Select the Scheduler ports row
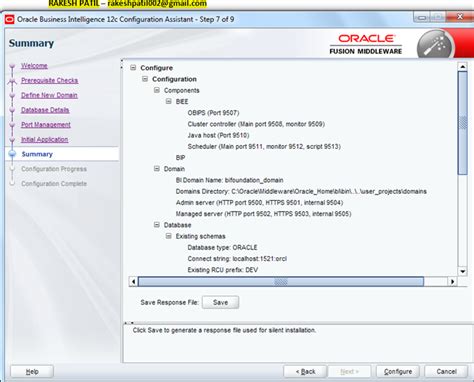Screen dimensions: 474x382 click(264, 146)
